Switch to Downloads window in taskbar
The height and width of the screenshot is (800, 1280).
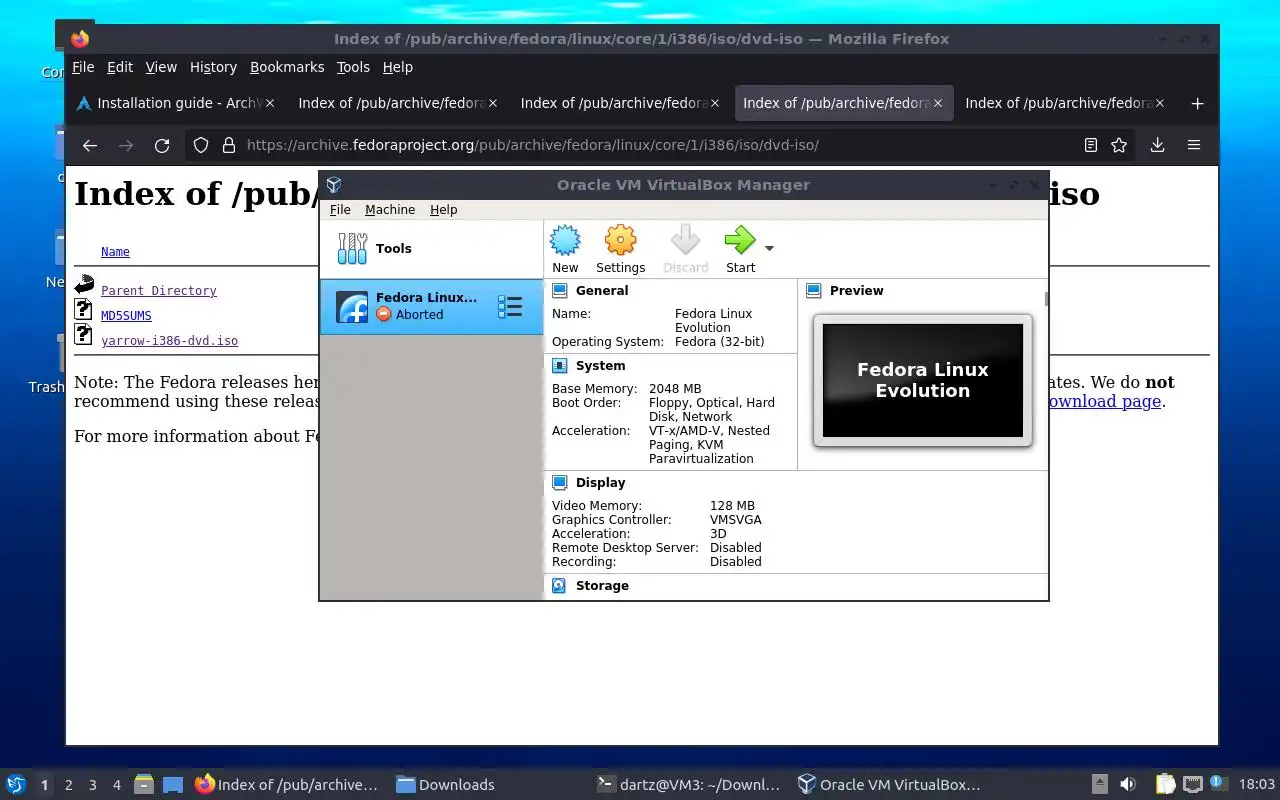coord(446,785)
